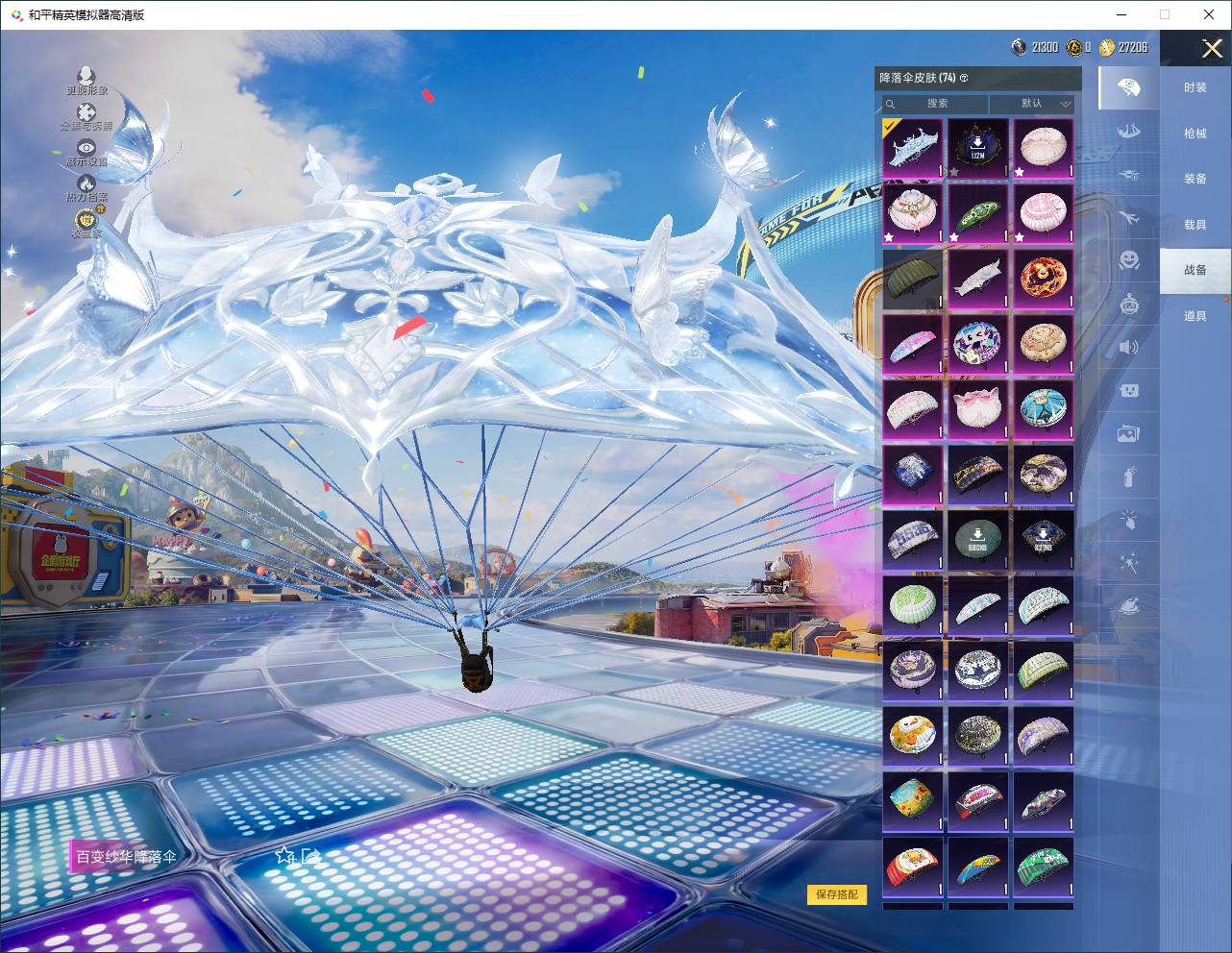Toggle the favorite star beside the parachute name
This screenshot has width=1232, height=953.
click(x=284, y=855)
